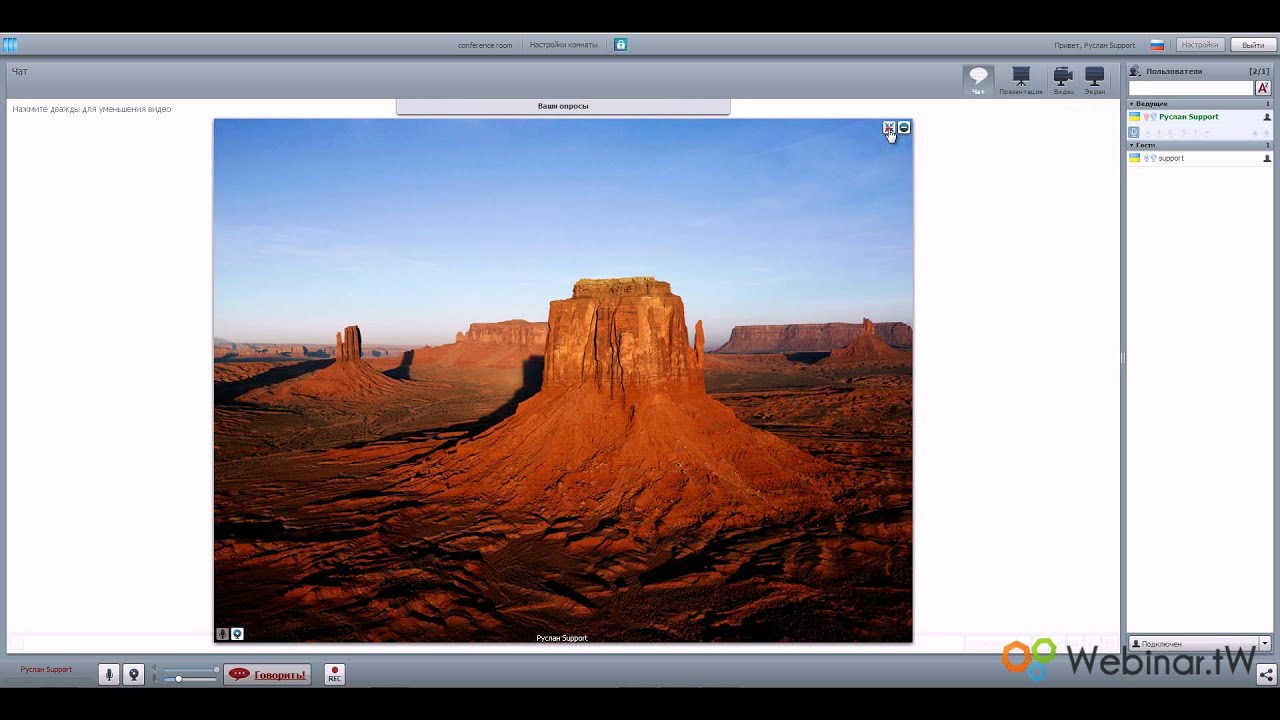The image size is (1280, 720).
Task: Open Настройки комнаты (room settings)
Action: (x=563, y=45)
